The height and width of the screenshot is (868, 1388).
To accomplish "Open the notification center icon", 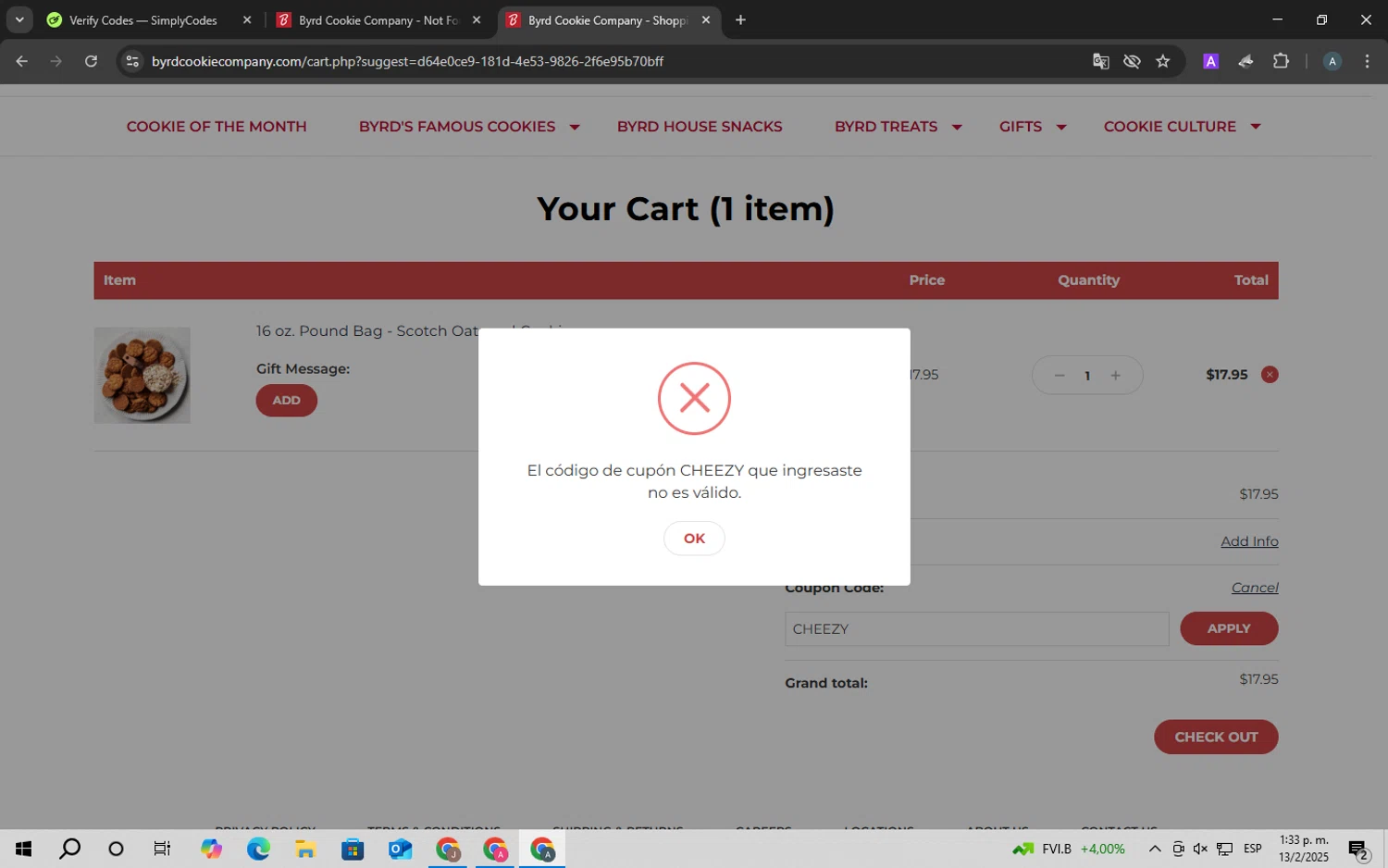I will coord(1358,849).
